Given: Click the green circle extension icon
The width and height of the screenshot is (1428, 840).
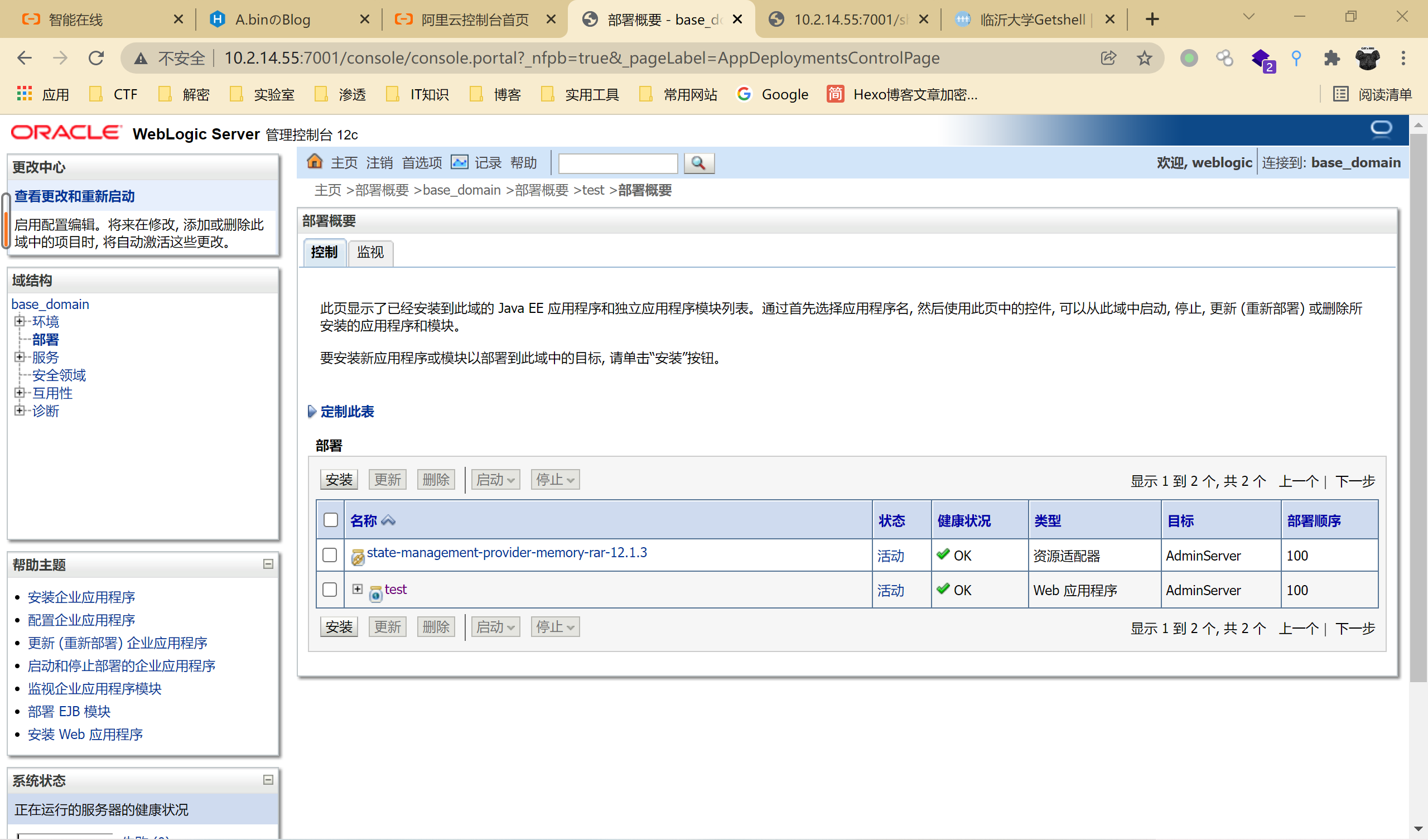Looking at the screenshot, I should point(1189,58).
